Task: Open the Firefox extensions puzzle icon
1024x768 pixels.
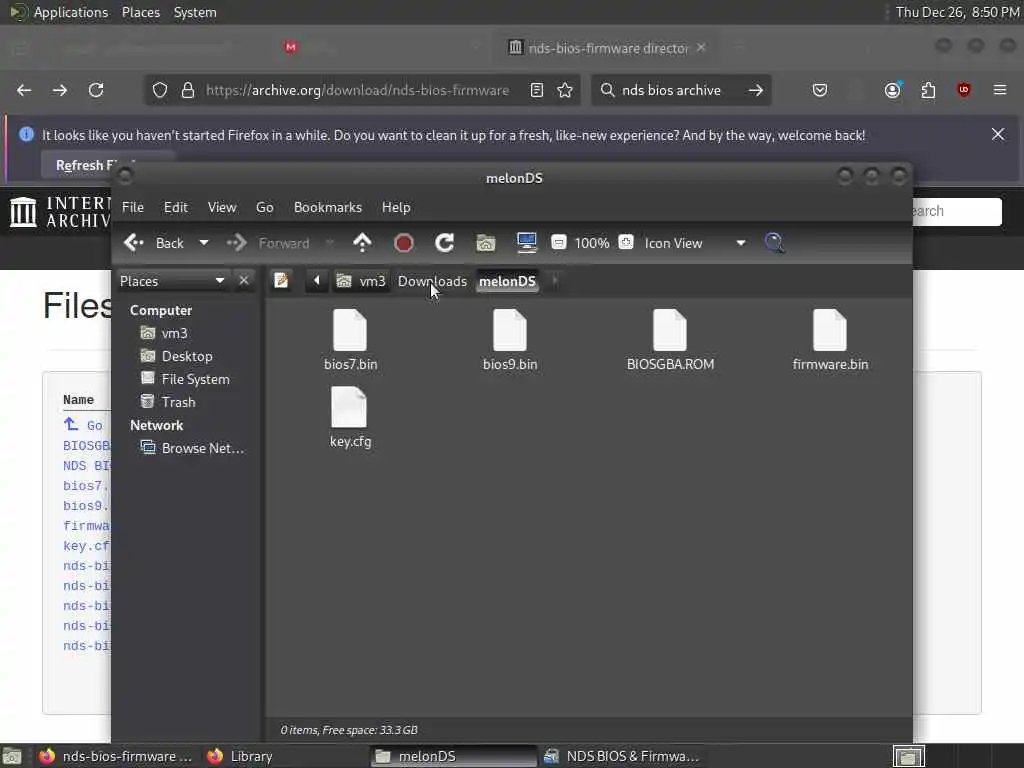Action: click(928, 90)
